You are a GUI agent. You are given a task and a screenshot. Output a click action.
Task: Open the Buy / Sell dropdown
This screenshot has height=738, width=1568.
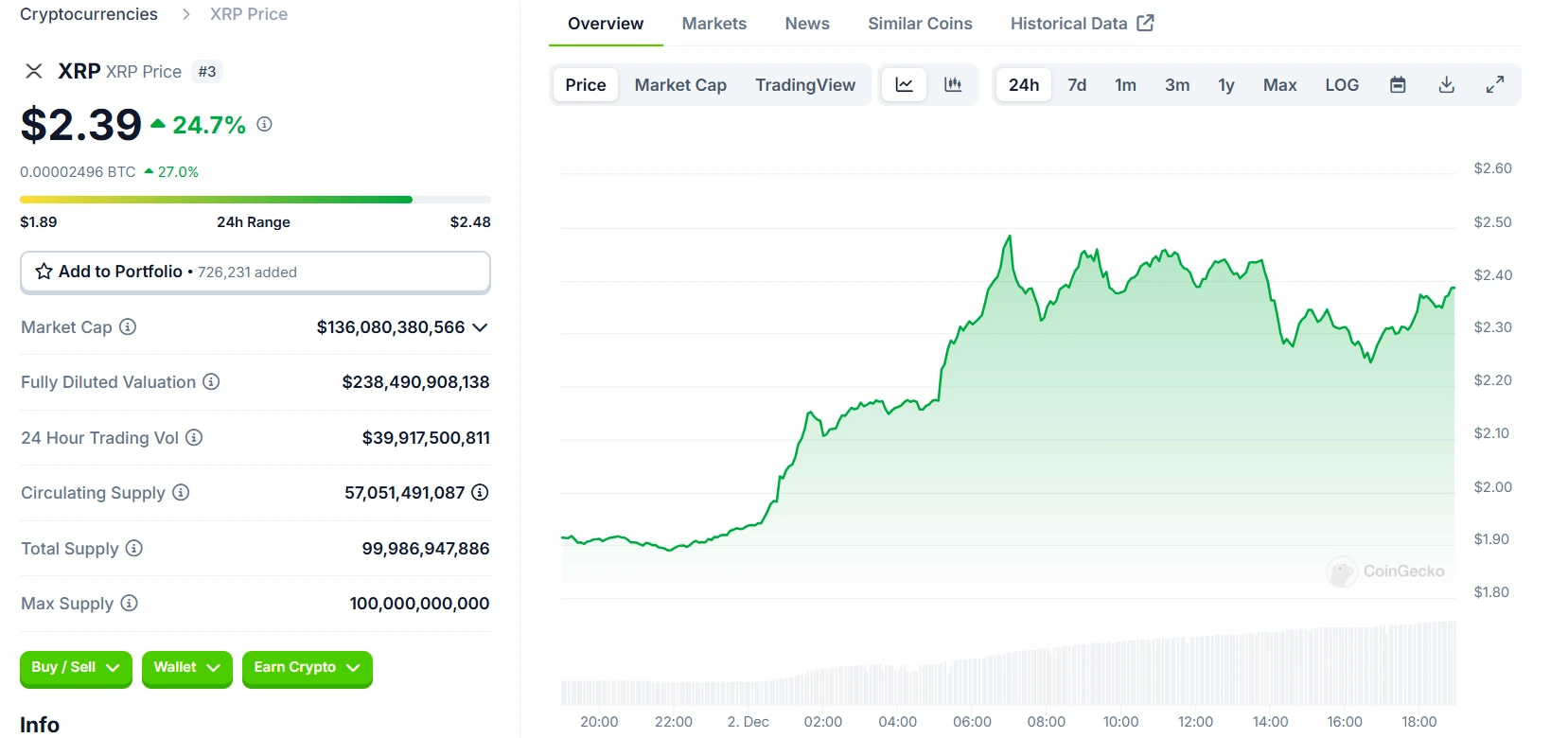pyautogui.click(x=76, y=668)
